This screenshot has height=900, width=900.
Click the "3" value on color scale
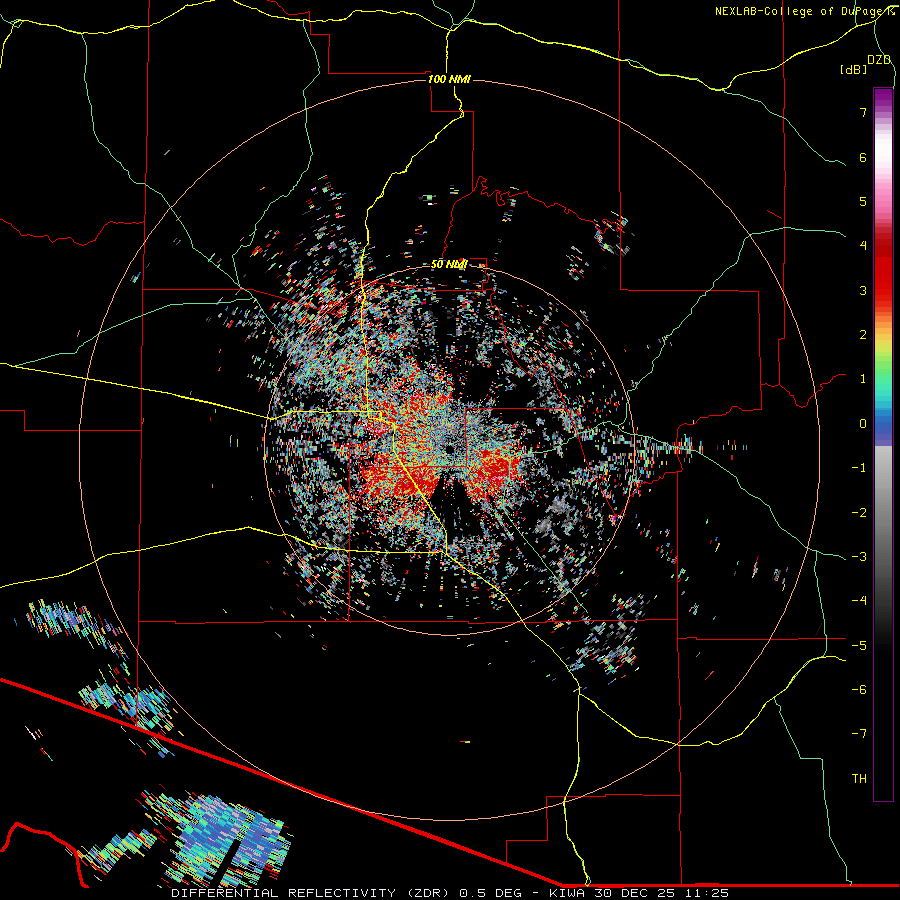point(863,290)
